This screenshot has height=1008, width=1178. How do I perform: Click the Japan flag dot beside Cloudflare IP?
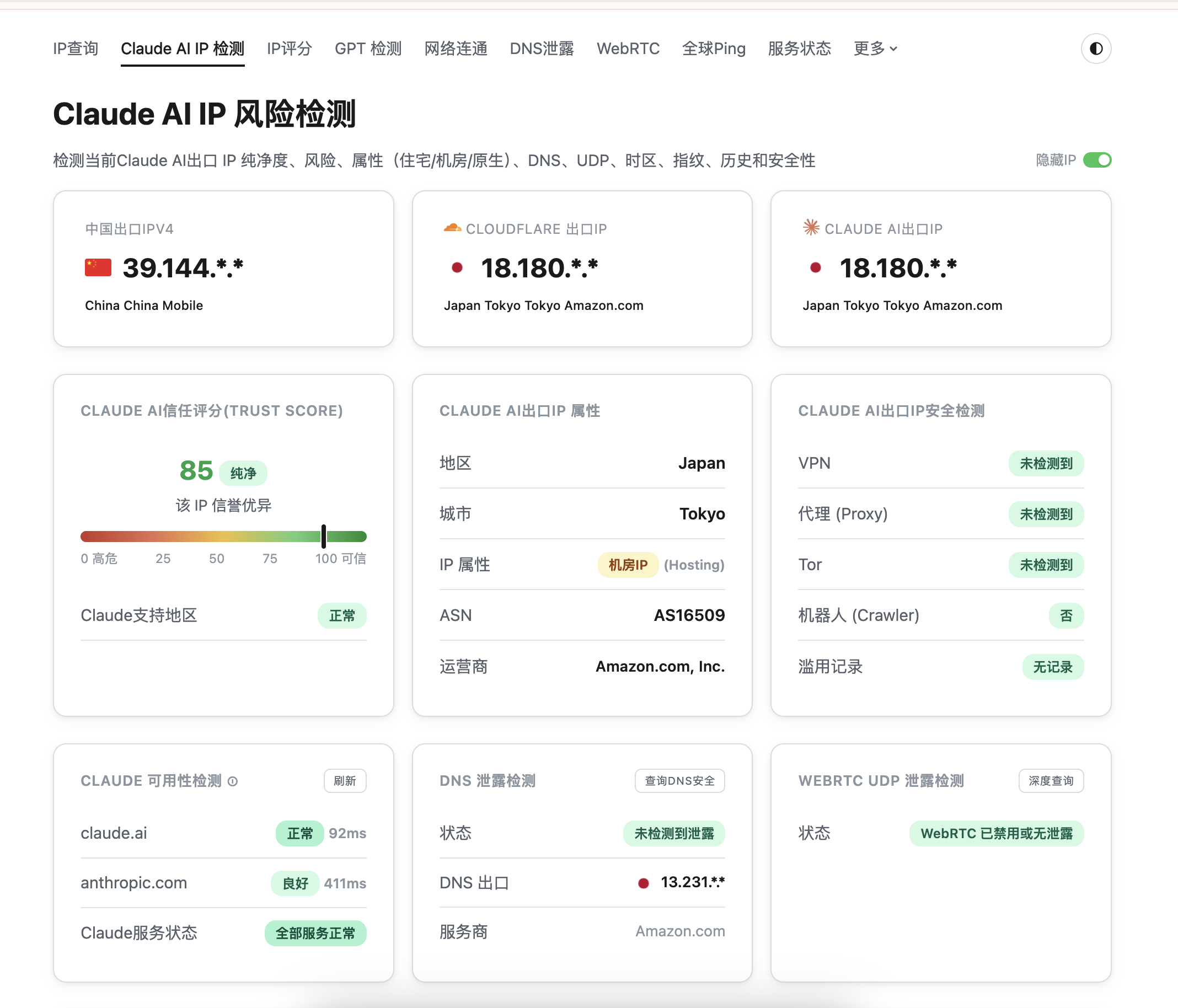coord(457,267)
